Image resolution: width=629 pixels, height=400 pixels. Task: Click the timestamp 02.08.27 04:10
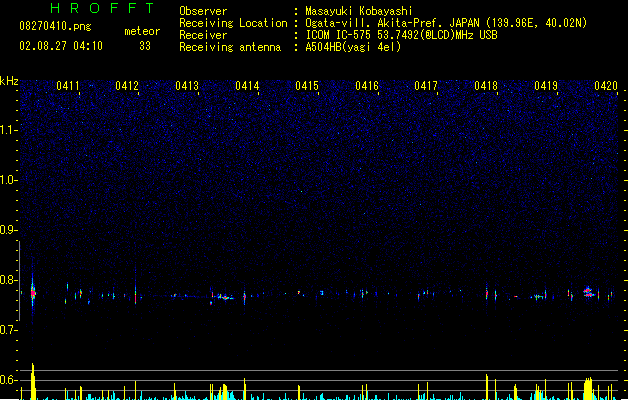61,46
